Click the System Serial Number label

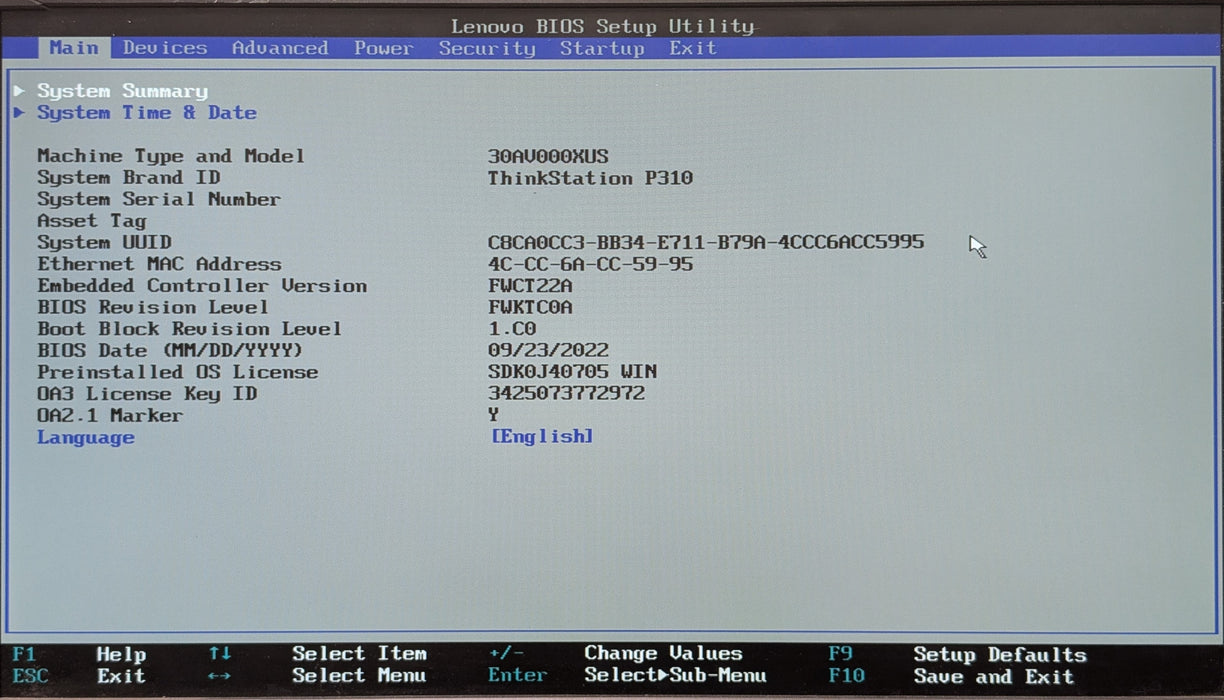point(159,200)
